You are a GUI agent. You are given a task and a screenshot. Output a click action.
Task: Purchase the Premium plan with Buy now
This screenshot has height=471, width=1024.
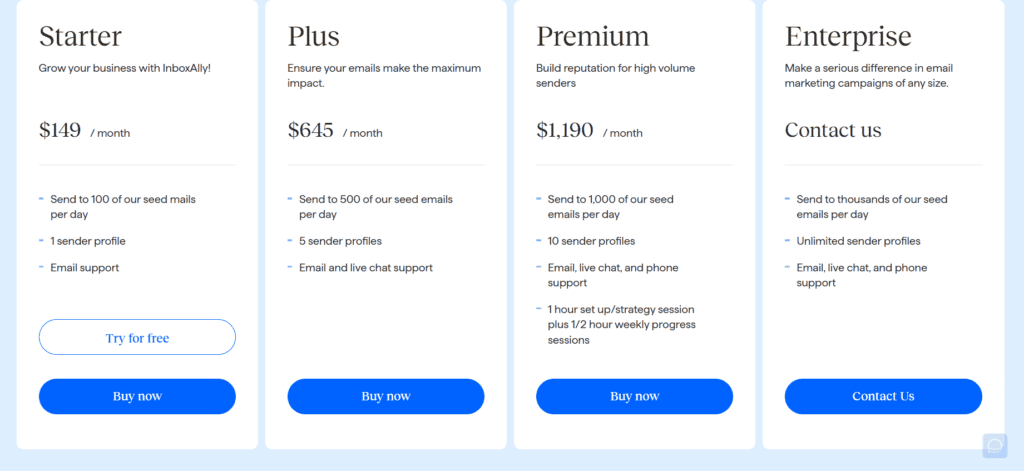point(635,396)
